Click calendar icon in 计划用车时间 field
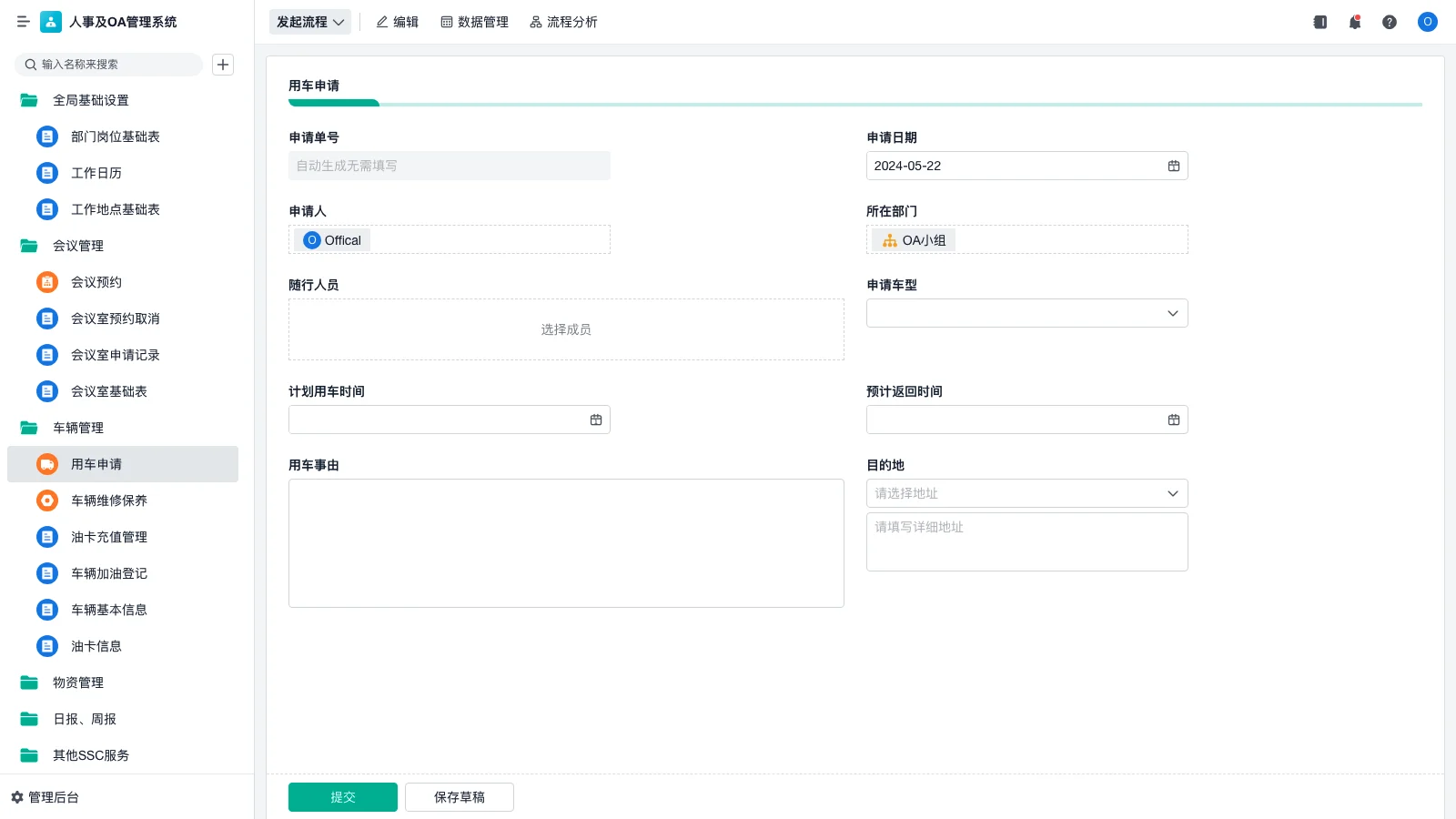This screenshot has height=819, width=1456. (x=596, y=420)
